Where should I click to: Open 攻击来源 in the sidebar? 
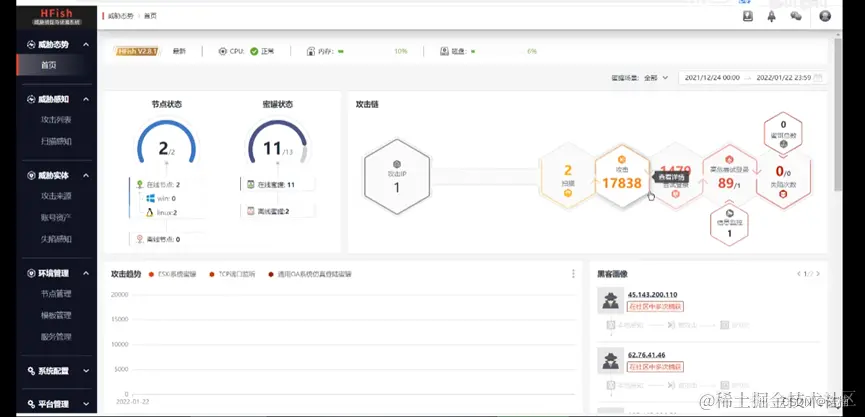[x=54, y=196]
